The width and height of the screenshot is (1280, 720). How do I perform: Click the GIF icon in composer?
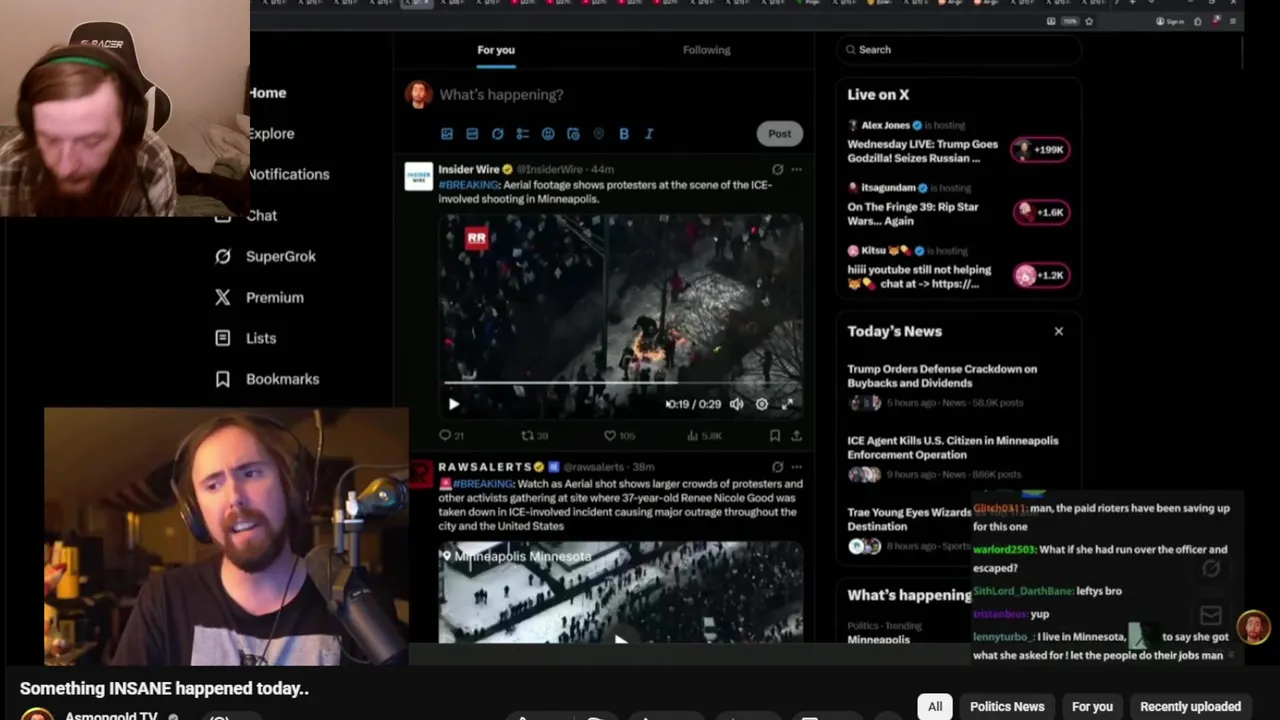pyautogui.click(x=472, y=134)
